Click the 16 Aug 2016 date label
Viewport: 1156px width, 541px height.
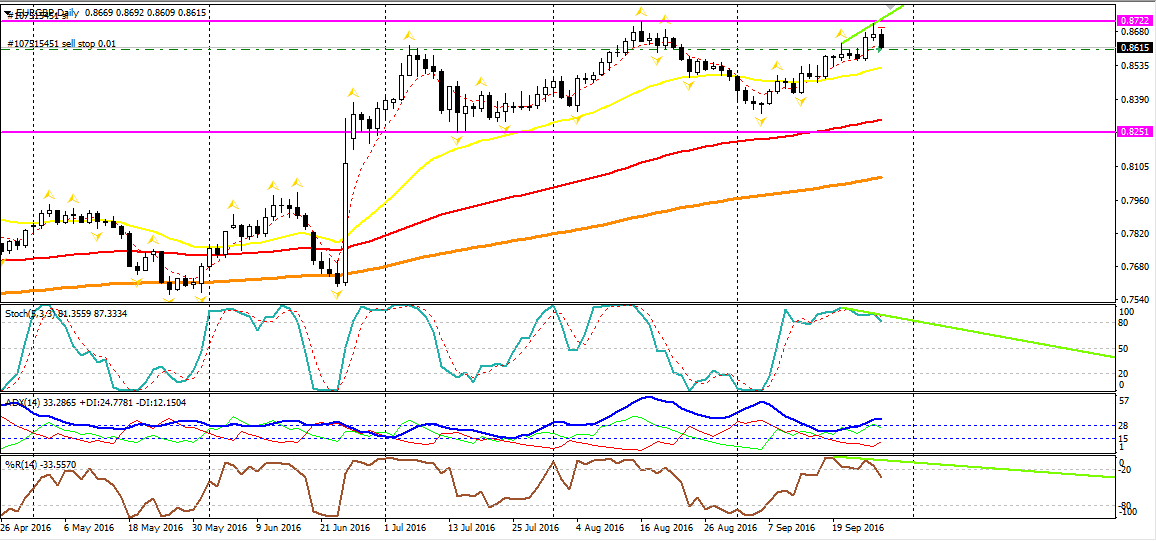(666, 528)
